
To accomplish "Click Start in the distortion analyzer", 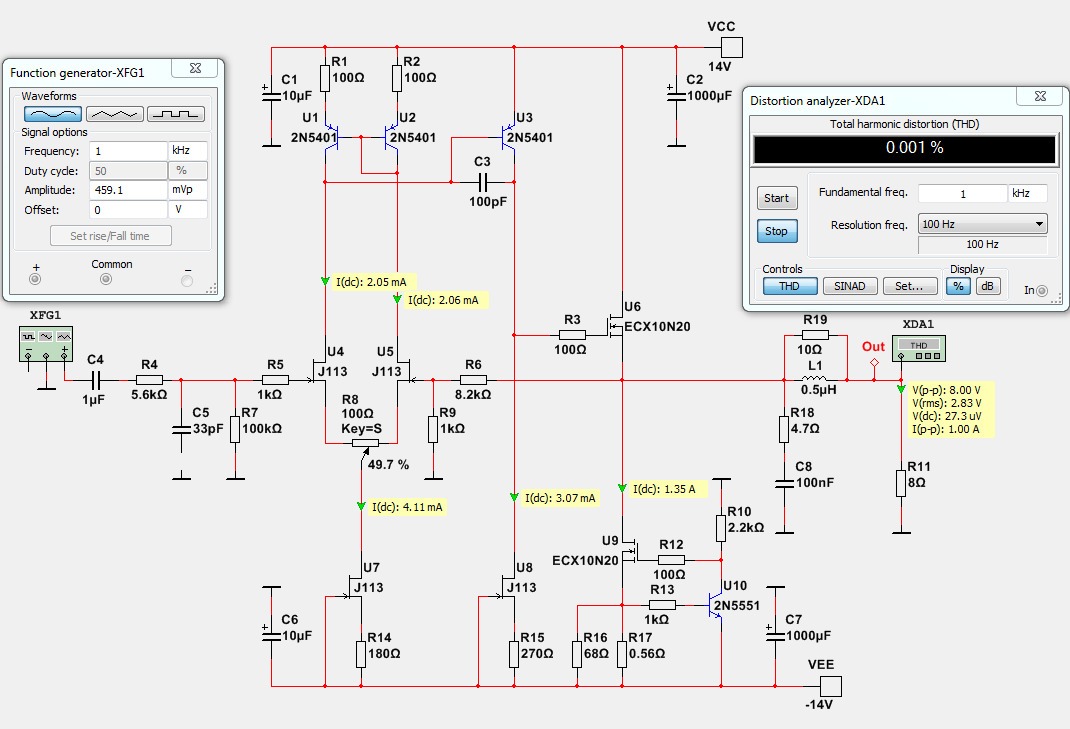I will [777, 198].
